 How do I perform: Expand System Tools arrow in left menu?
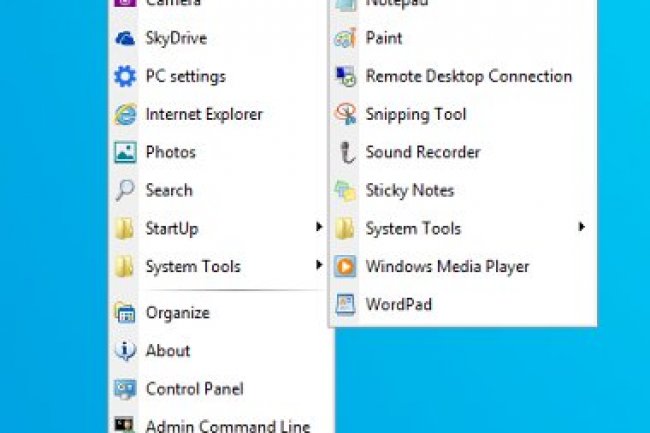319,266
